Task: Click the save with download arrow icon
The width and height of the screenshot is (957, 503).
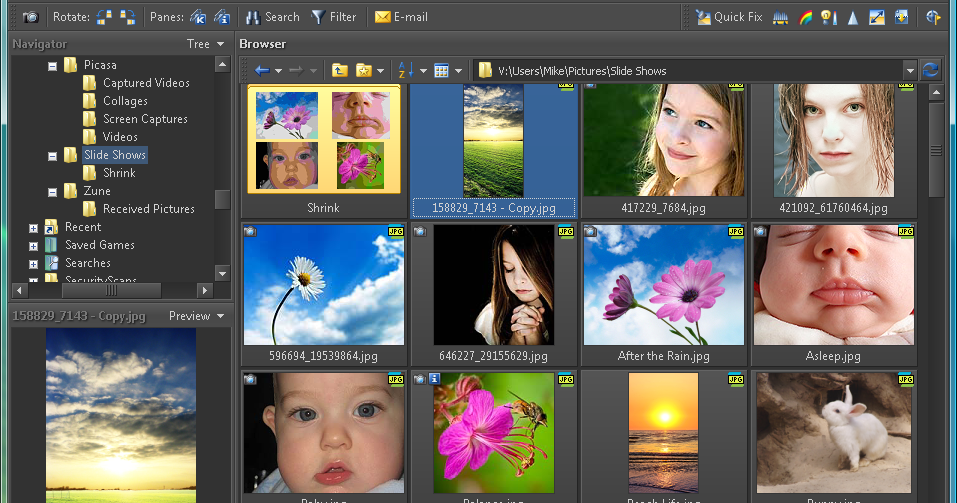Action: point(901,17)
